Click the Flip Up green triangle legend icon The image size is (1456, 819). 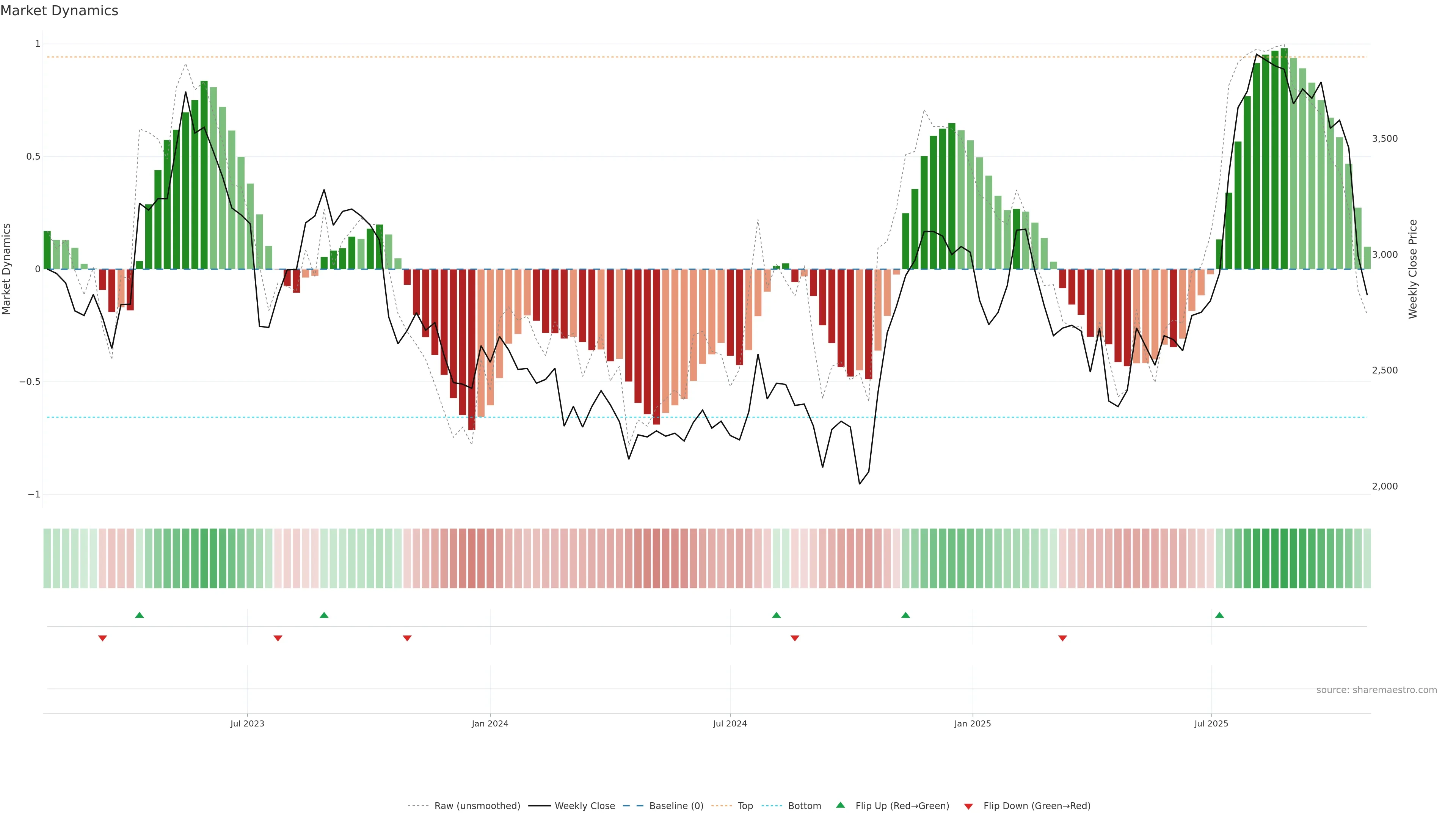tap(841, 805)
